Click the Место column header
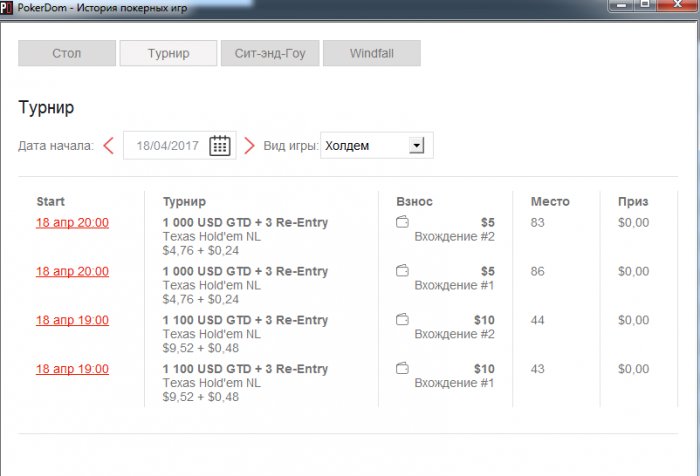The width and height of the screenshot is (700, 476). (x=550, y=201)
